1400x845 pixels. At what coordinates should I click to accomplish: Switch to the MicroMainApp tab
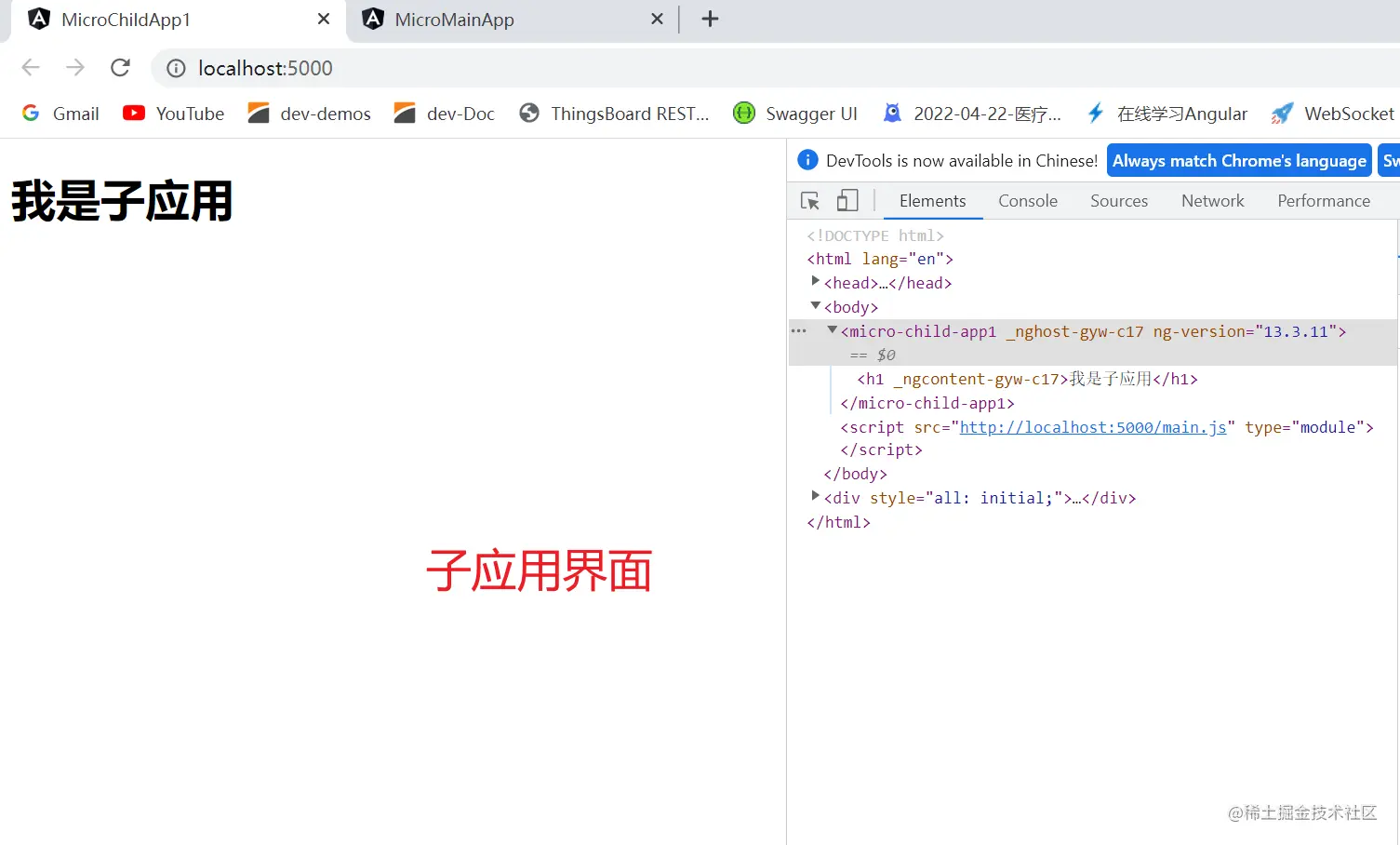tap(510, 20)
